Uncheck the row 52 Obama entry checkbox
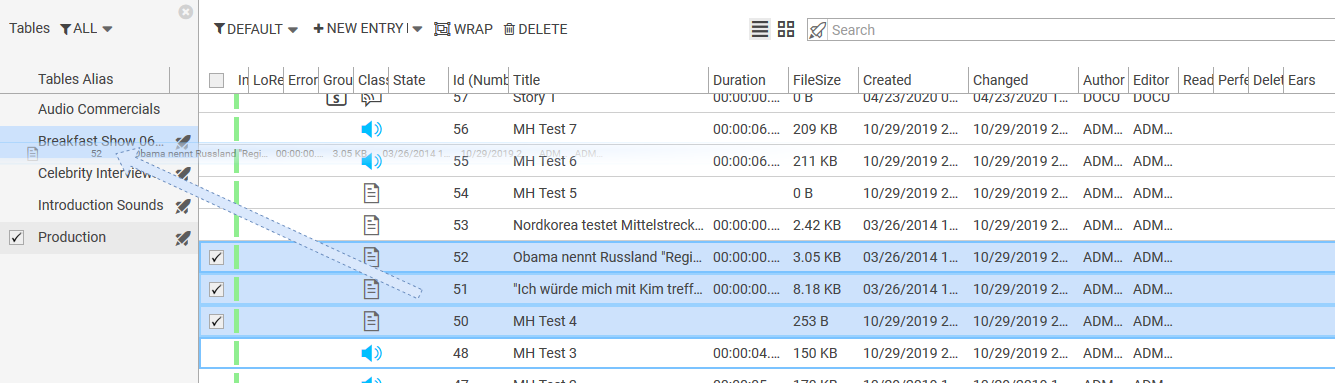This screenshot has height=384, width=1336. (216, 257)
